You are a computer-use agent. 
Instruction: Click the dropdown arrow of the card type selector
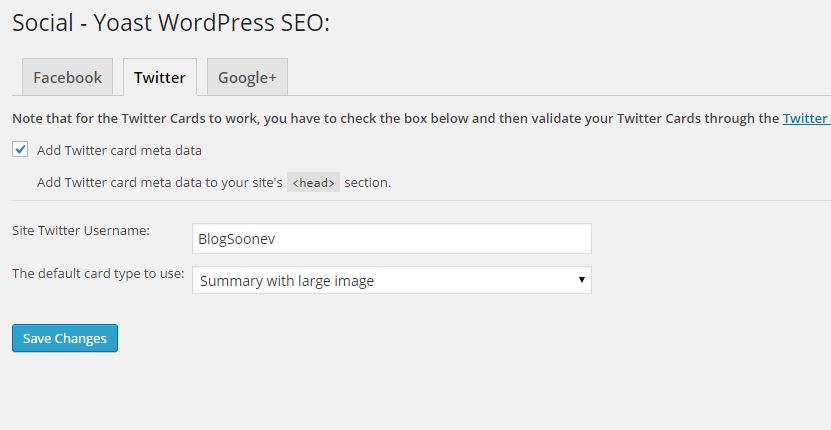[581, 279]
